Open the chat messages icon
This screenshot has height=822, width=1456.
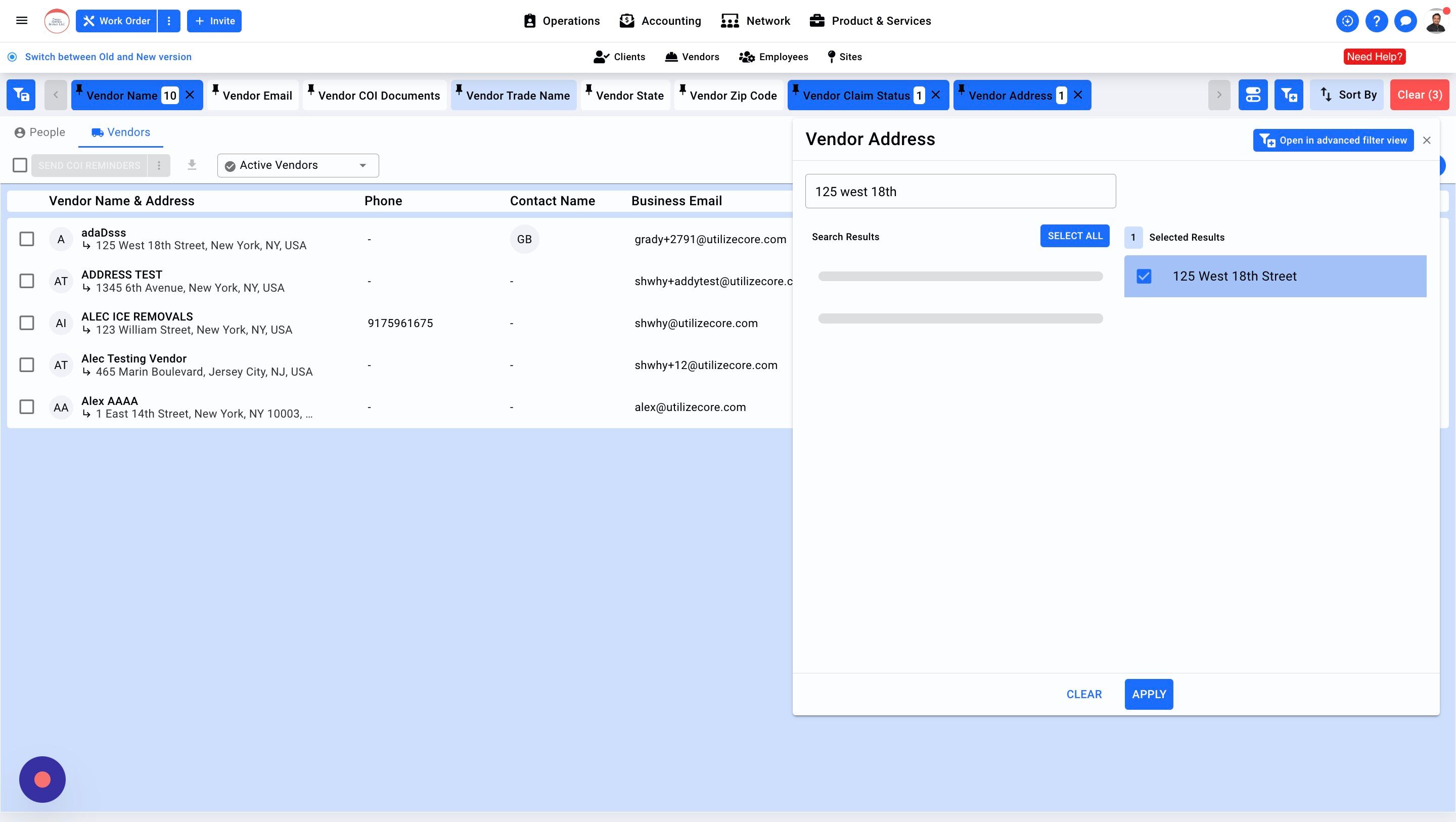point(1405,21)
